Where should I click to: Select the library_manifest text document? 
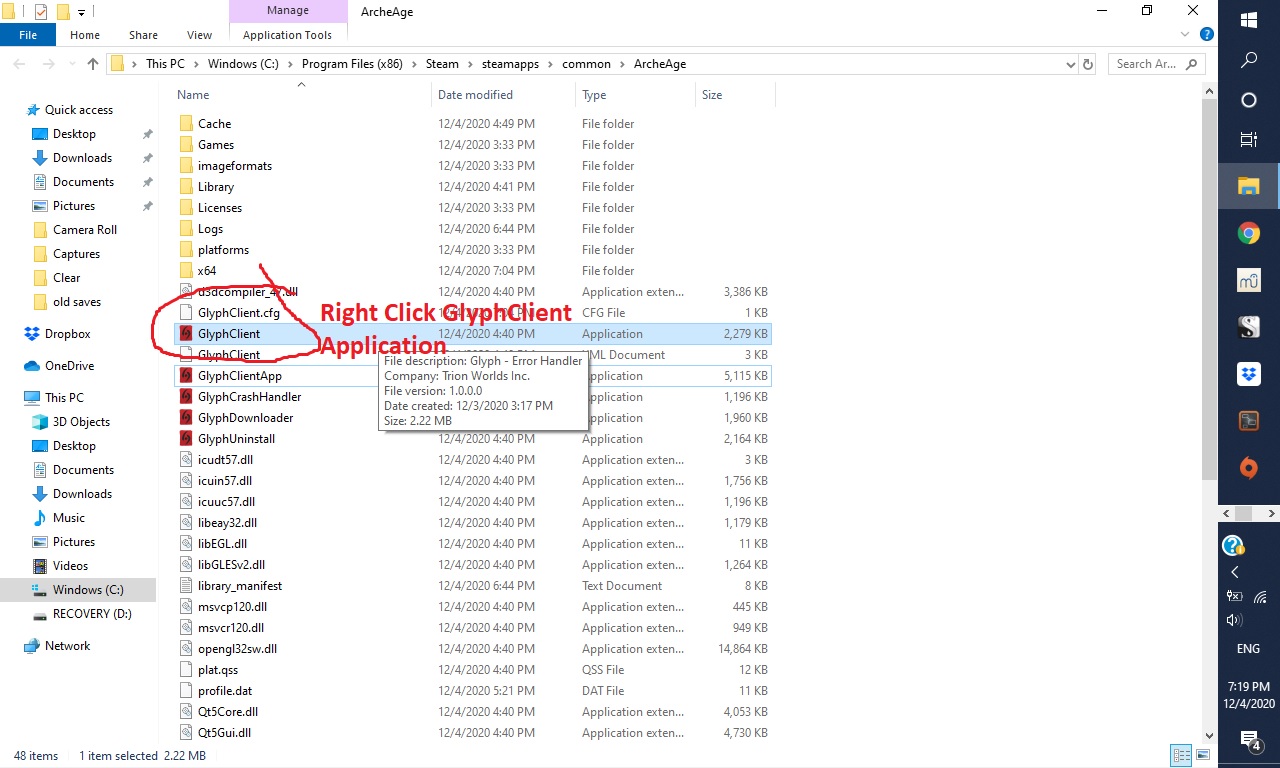point(240,586)
